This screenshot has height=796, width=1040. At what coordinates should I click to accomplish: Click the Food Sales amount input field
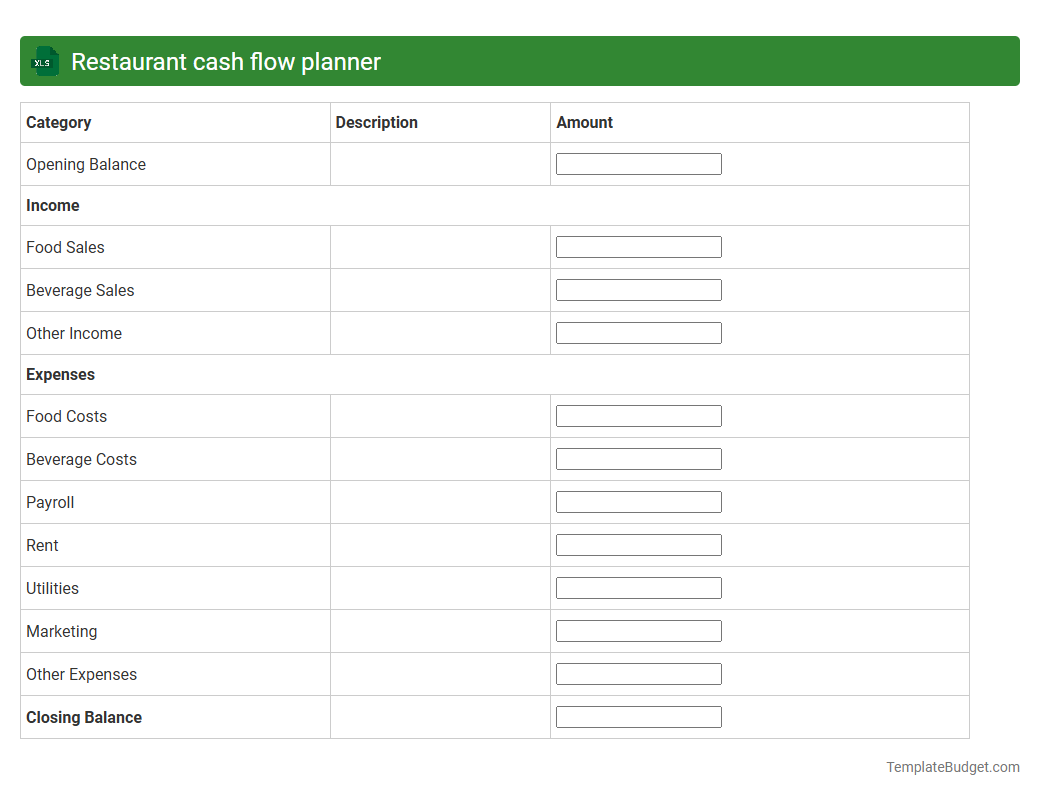[638, 246]
